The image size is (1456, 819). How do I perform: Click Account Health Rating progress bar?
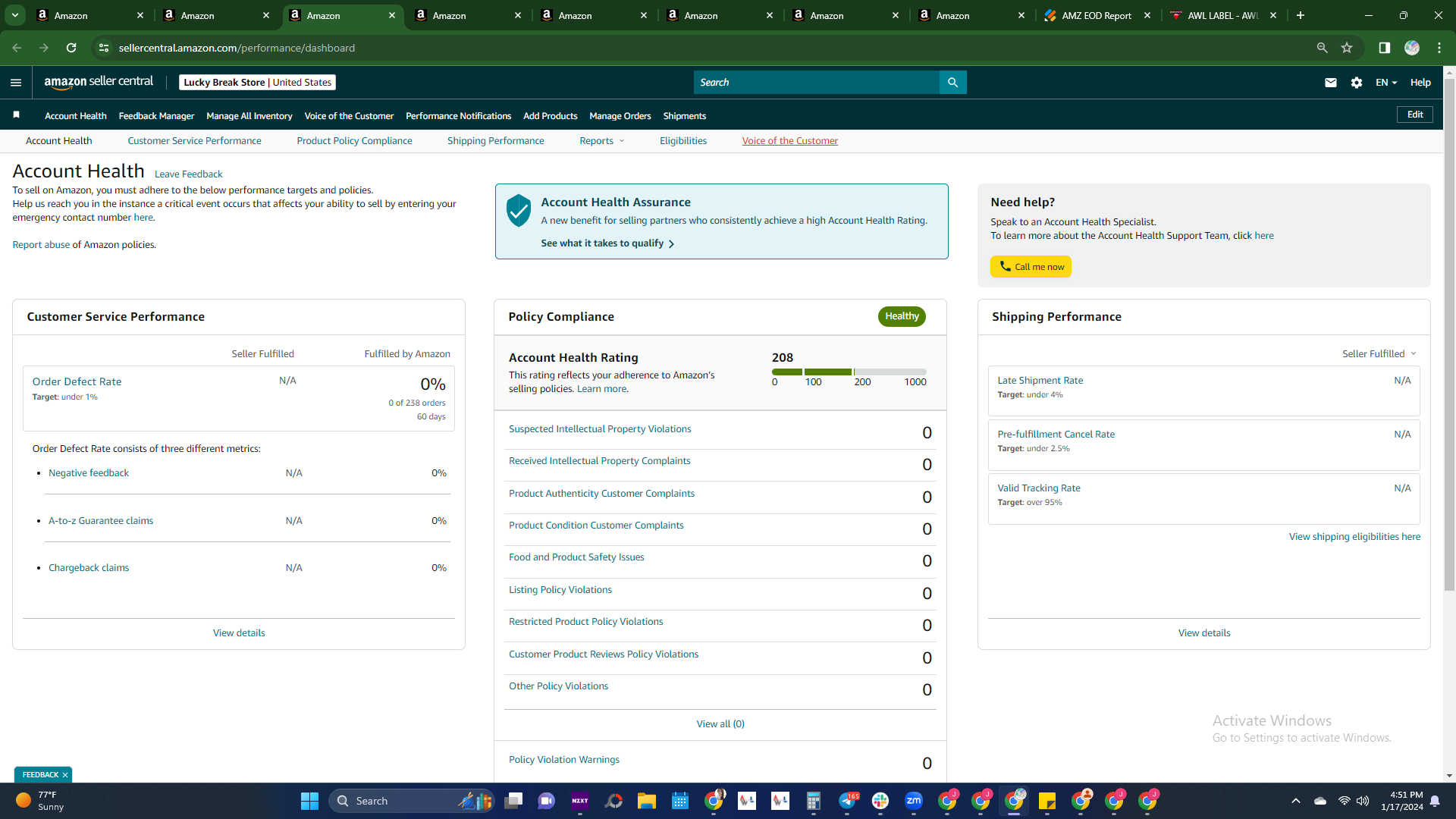pyautogui.click(x=849, y=372)
